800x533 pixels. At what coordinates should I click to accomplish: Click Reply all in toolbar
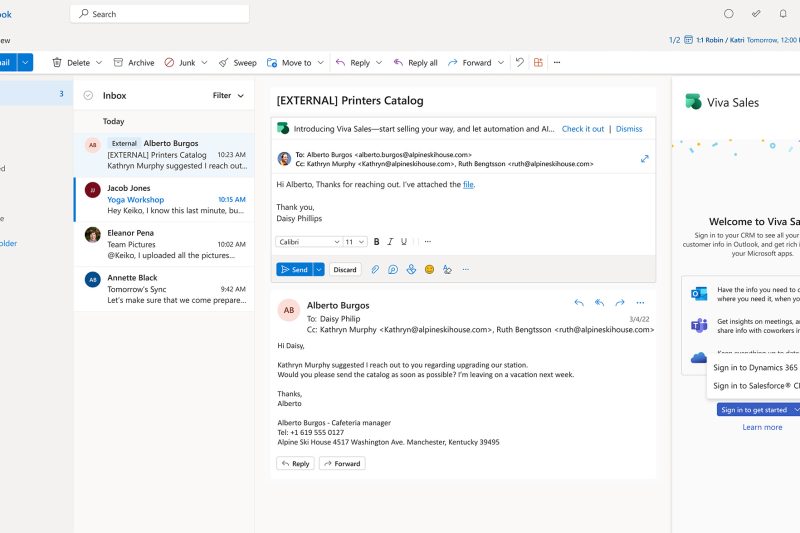415,63
